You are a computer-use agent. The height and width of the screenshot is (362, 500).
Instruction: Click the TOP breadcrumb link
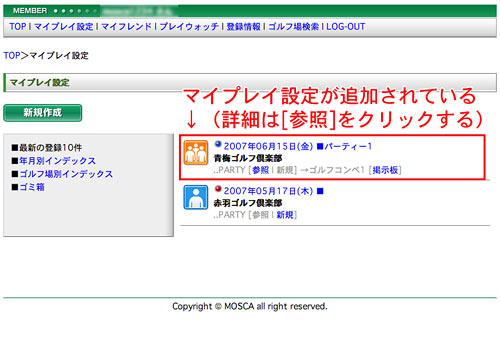(x=12, y=55)
